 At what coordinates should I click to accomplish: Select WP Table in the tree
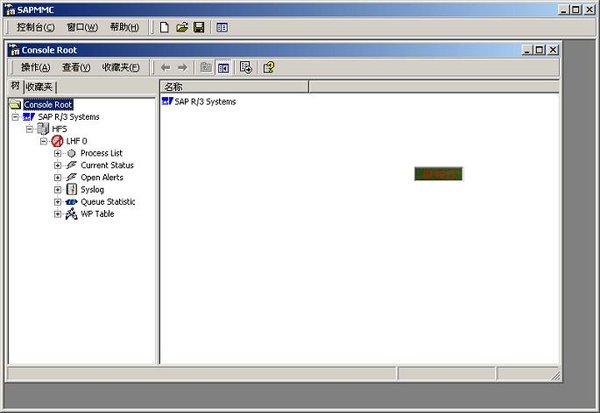pyautogui.click(x=97, y=214)
